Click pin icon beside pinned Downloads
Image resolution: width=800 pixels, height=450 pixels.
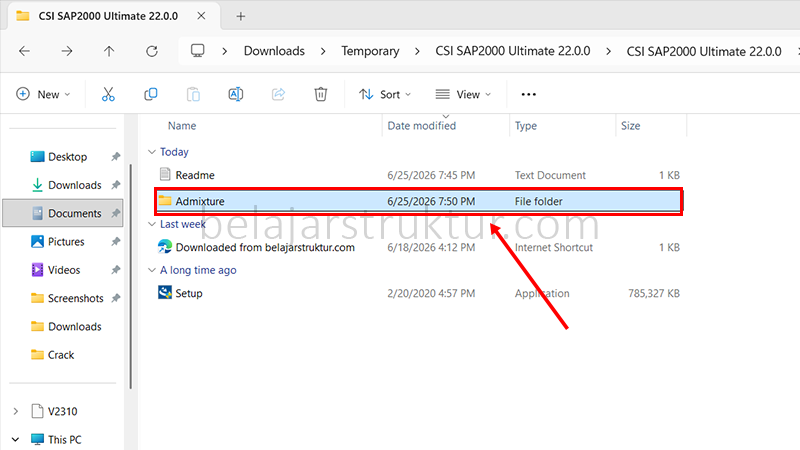pos(116,185)
